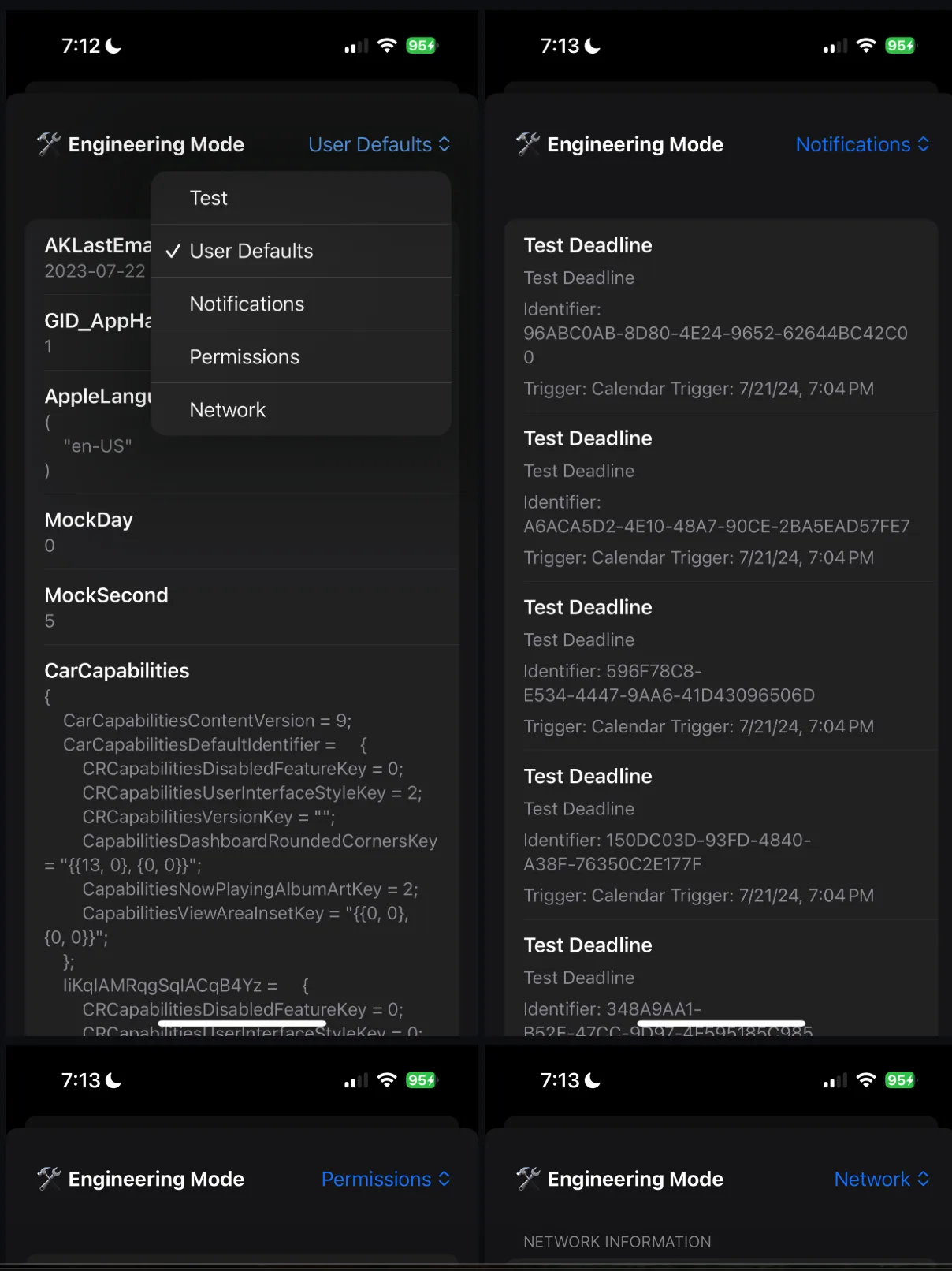Open the blue Permissions picker
The width and height of the screenshot is (952, 1271).
385,1179
